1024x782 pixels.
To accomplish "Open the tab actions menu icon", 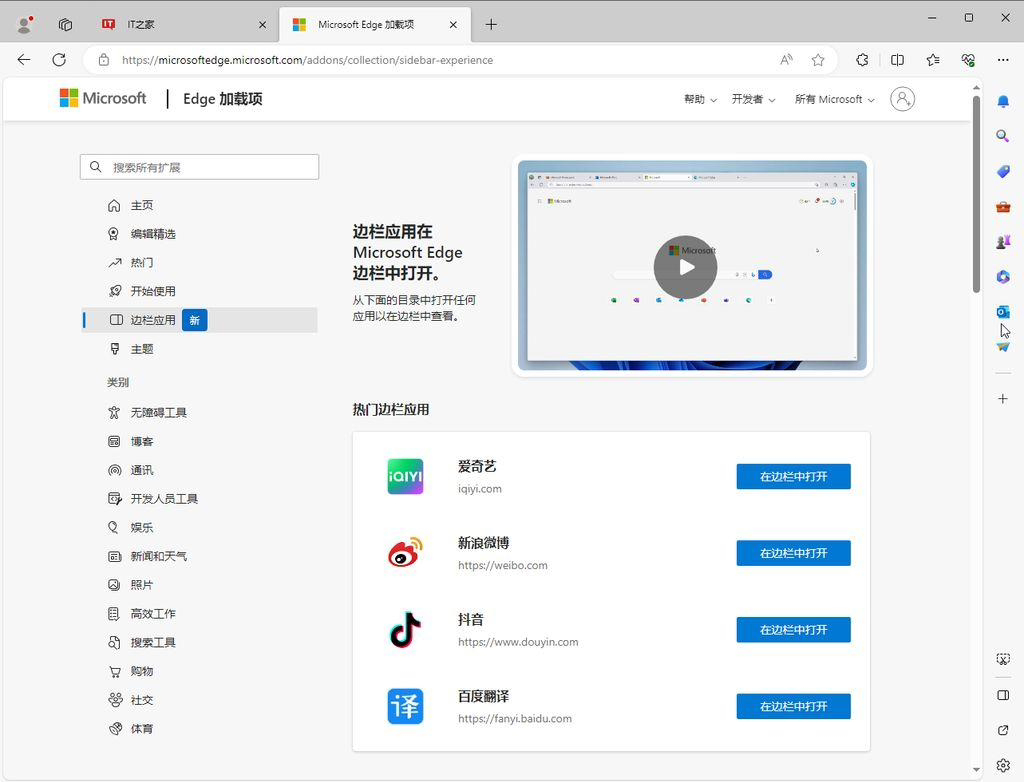I will 65,24.
